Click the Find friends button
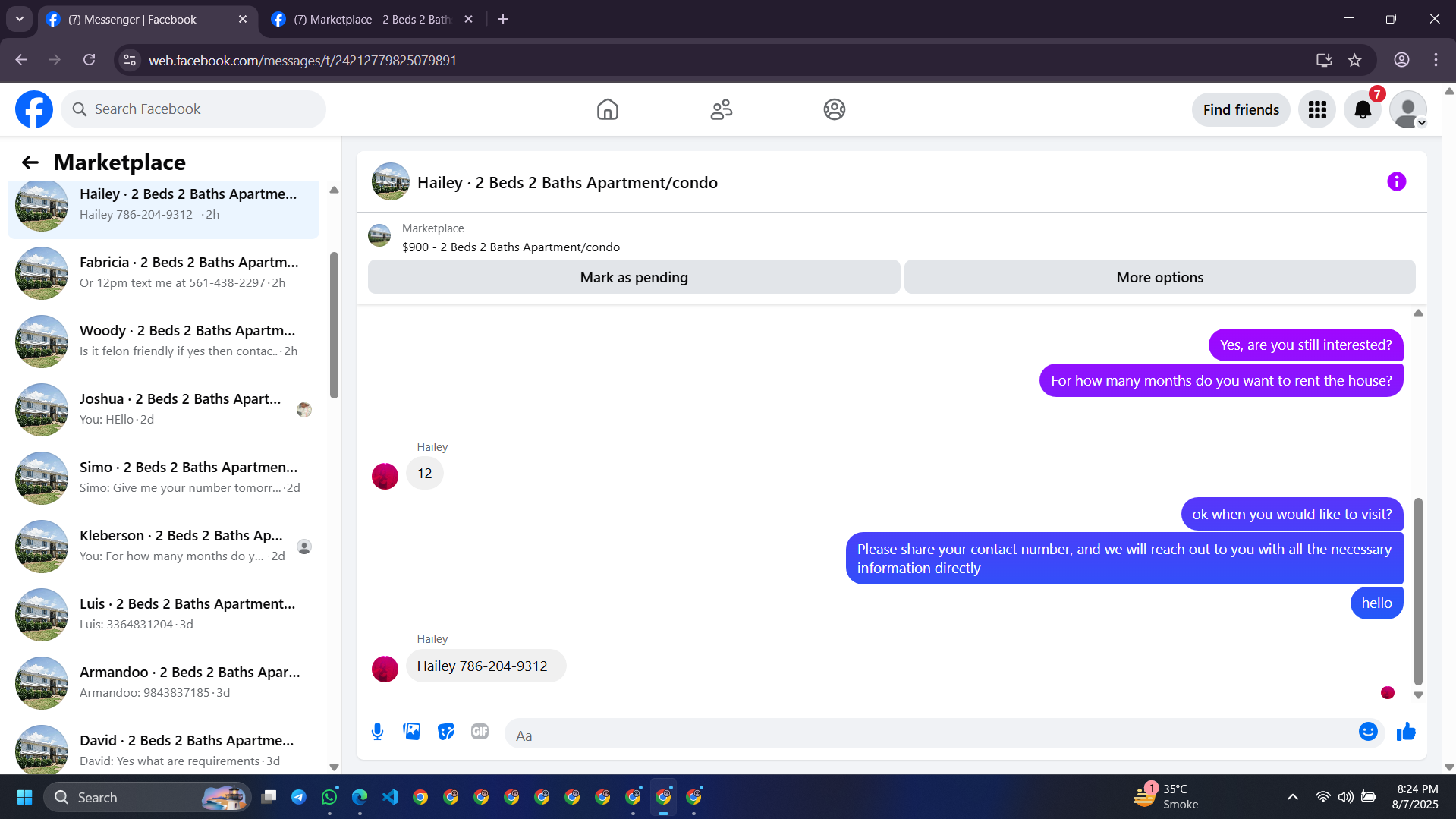The height and width of the screenshot is (819, 1456). pos(1241,109)
